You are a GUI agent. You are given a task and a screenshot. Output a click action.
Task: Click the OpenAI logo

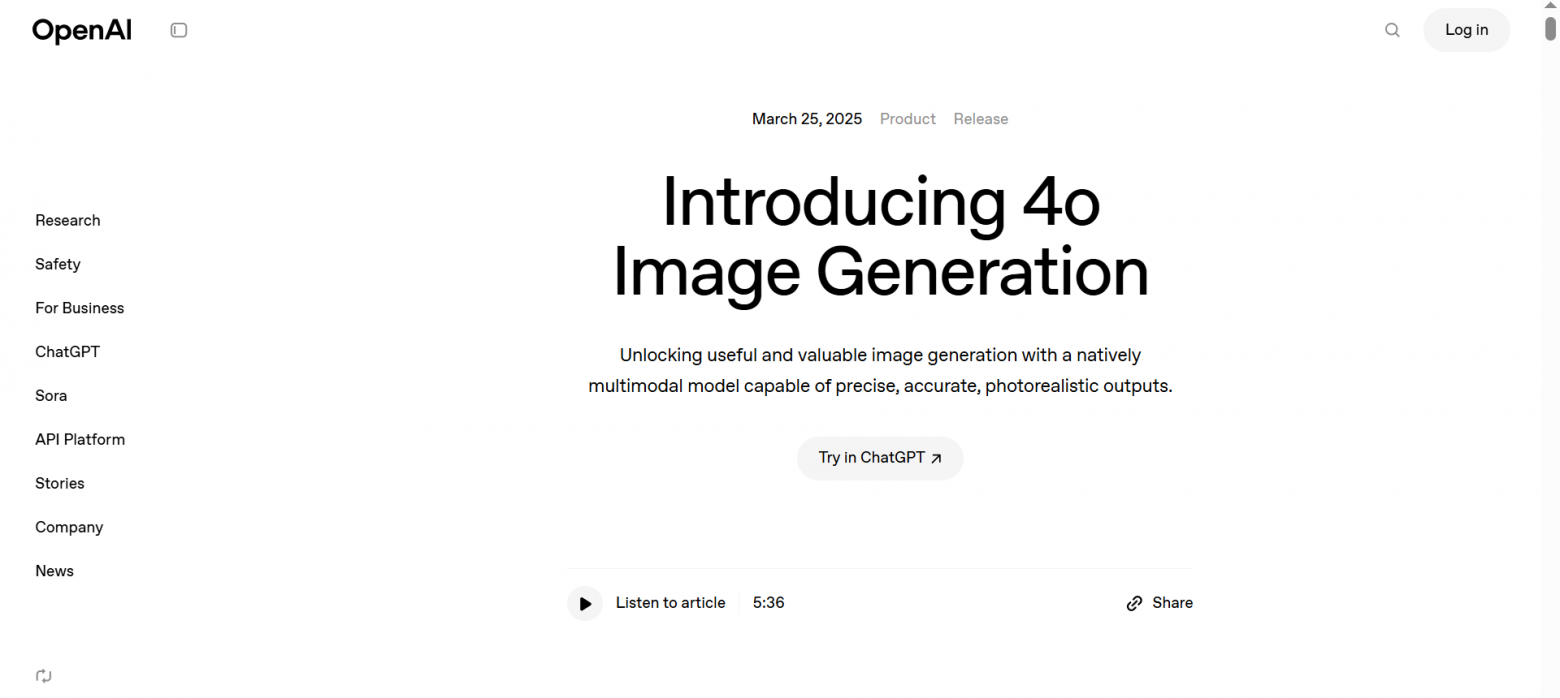pyautogui.click(x=82, y=30)
